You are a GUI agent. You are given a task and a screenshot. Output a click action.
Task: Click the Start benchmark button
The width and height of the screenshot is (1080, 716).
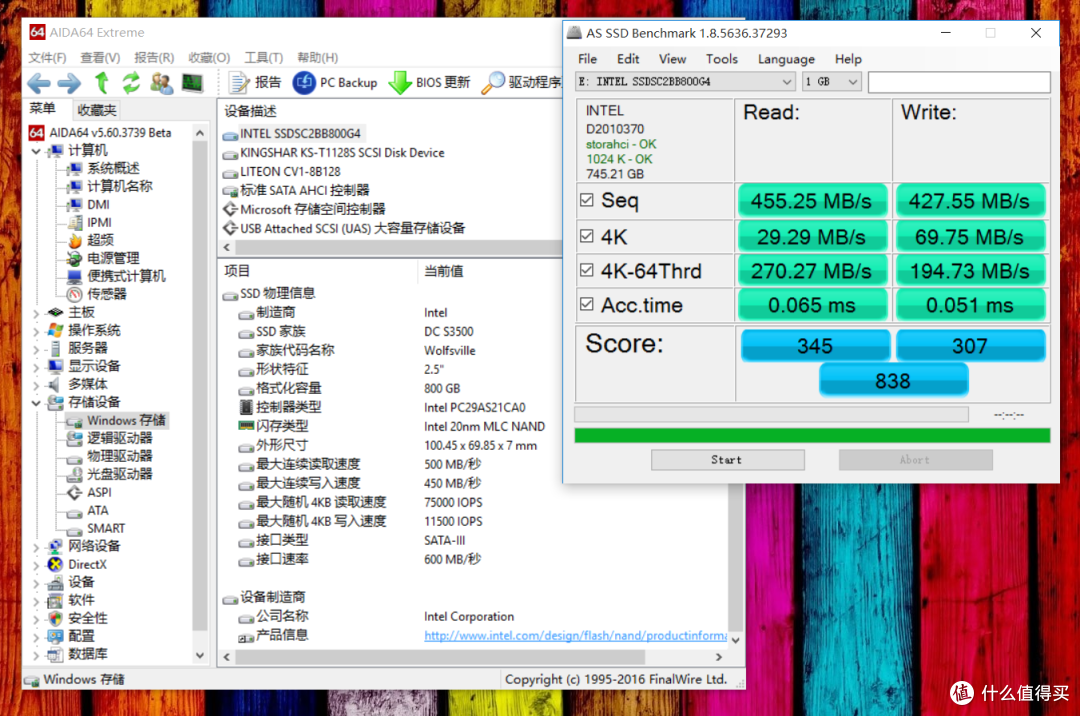click(x=727, y=460)
